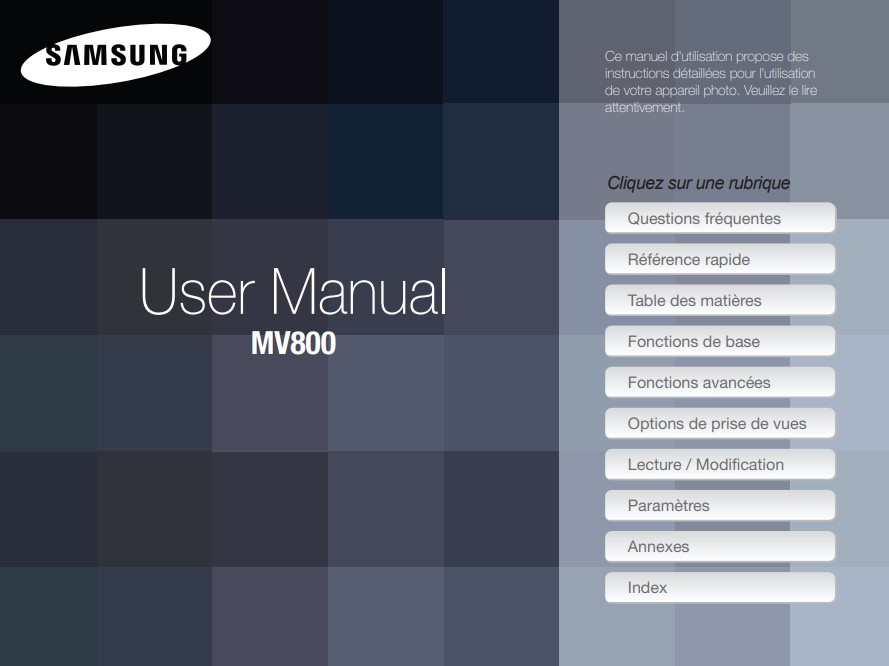The width and height of the screenshot is (889, 666).
Task: Jump to the Index
Action: click(720, 587)
